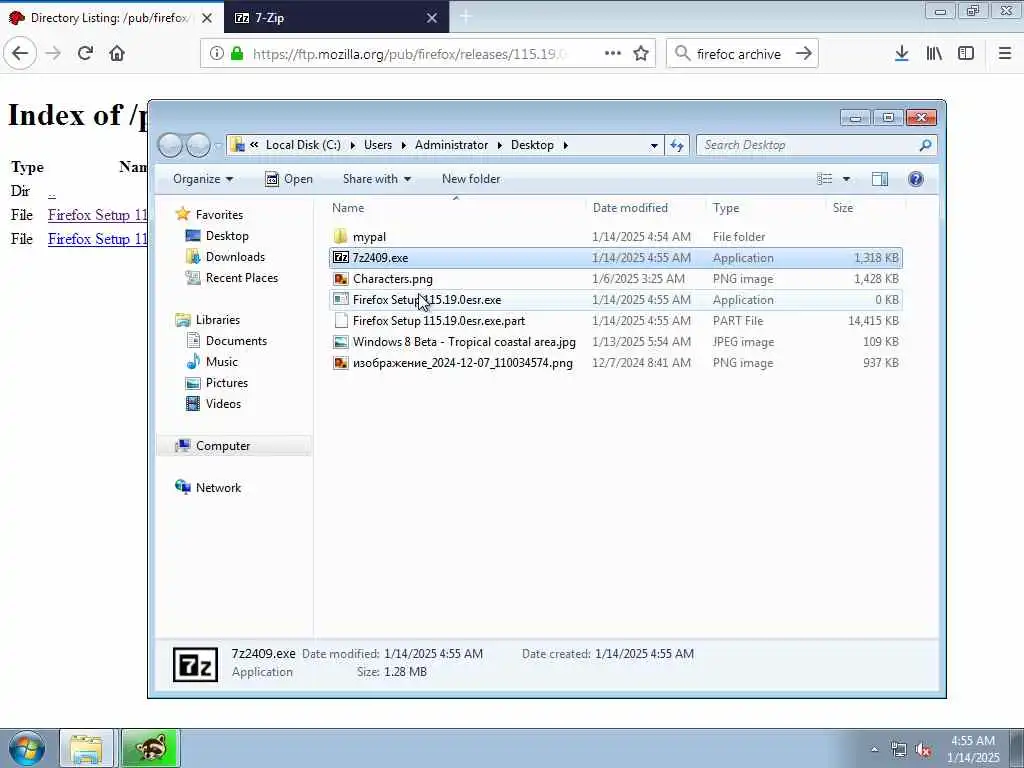Screen dimensions: 1024x768
Task: Expand the arrow after Desktop breadcrumb
Action: pyautogui.click(x=566, y=145)
